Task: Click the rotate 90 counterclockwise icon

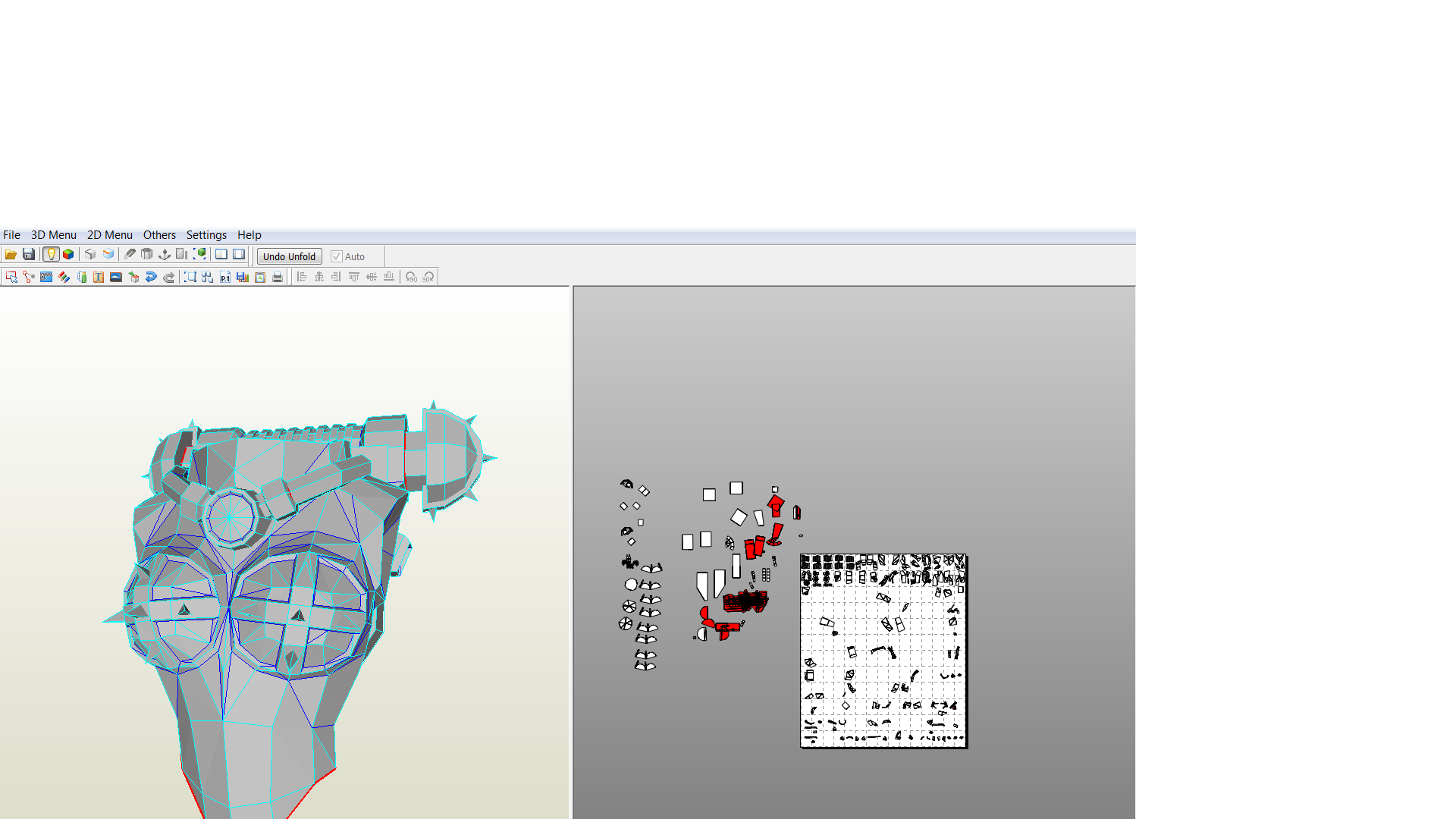Action: tap(411, 278)
